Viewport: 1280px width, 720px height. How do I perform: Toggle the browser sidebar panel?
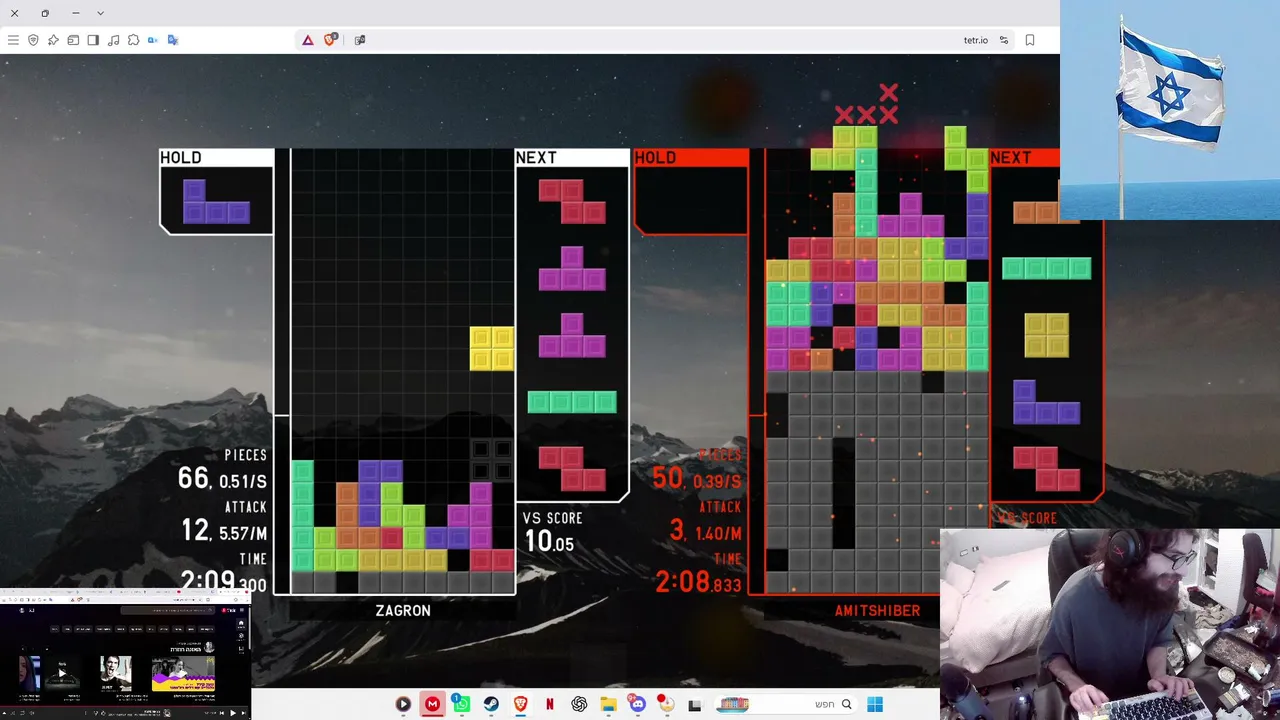click(93, 40)
